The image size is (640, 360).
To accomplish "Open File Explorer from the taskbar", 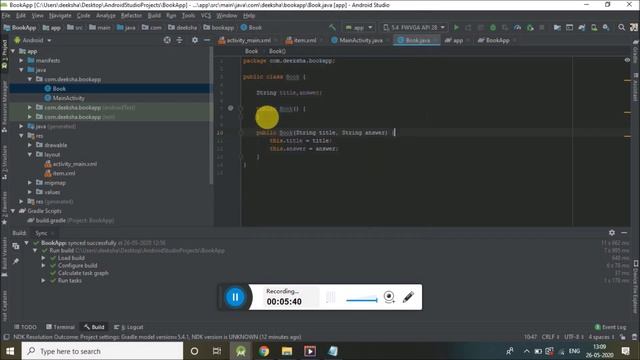I will 287,351.
